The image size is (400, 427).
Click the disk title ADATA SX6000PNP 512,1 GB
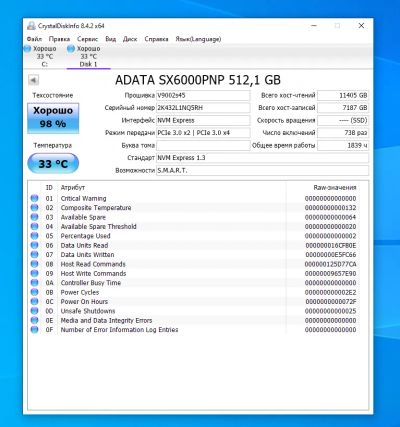coord(198,80)
